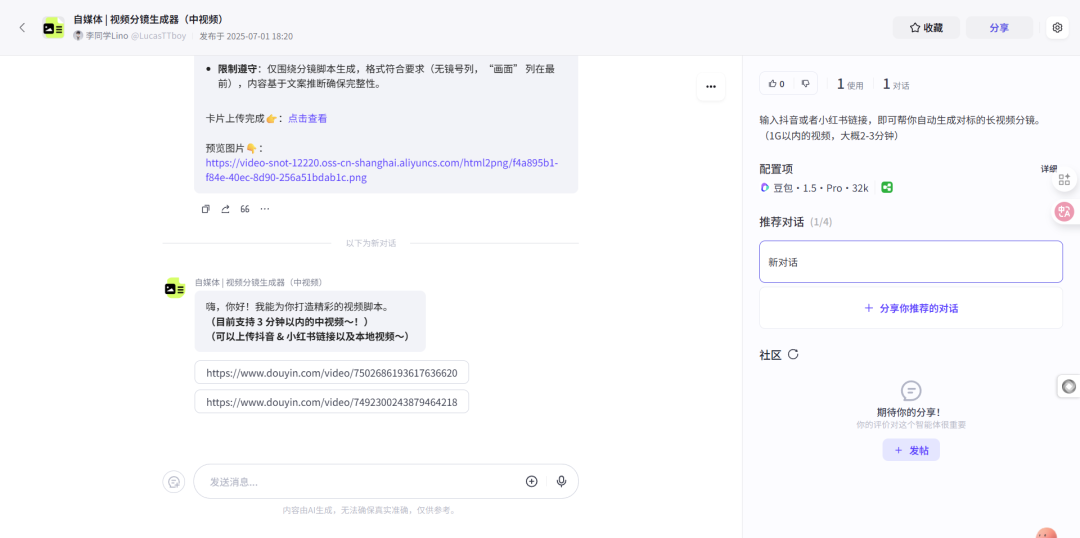Screen dimensions: 1080x538
Task: Open the 点击查看 link
Action: [307, 118]
